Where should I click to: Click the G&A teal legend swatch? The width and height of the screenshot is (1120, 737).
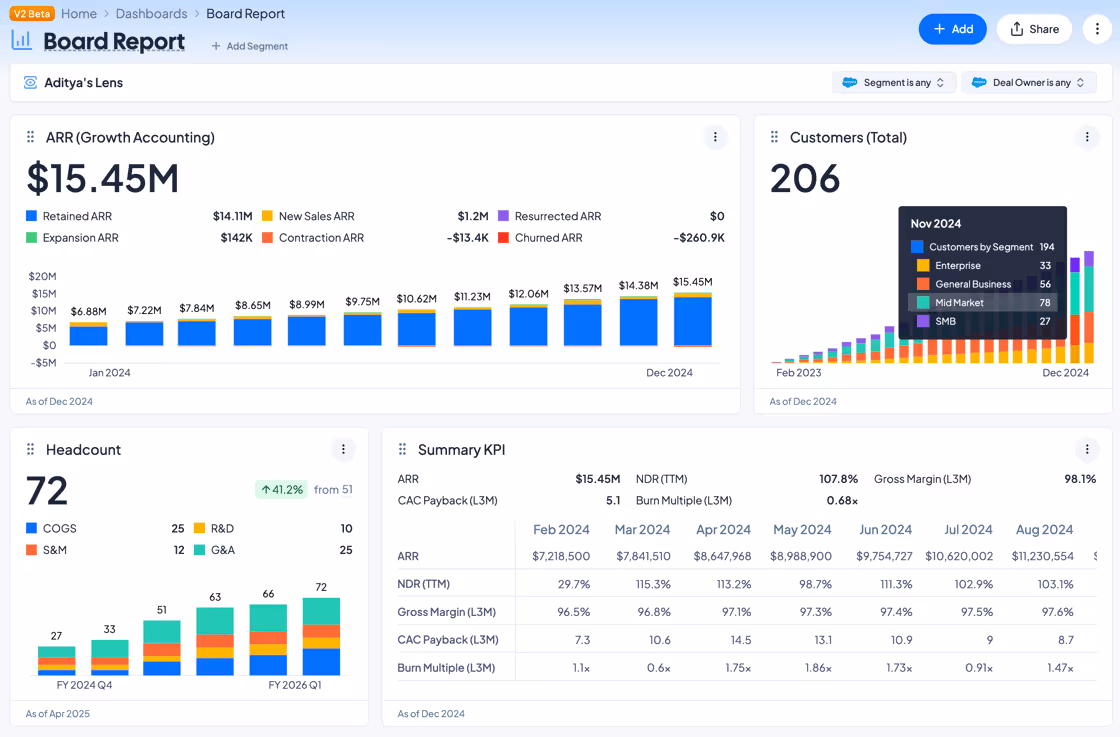pyautogui.click(x=200, y=550)
